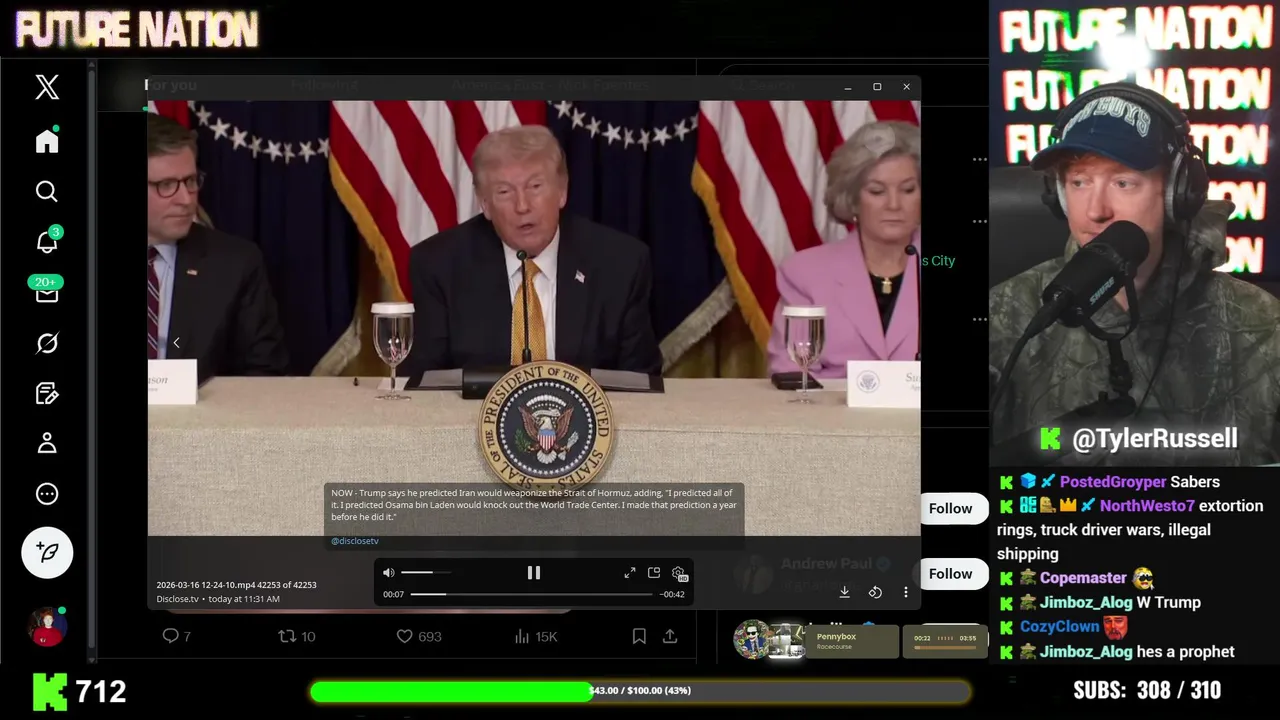Image resolution: width=1280 pixels, height=720 pixels.
Task: Follow Andrew Paul
Action: pyautogui.click(x=950, y=574)
